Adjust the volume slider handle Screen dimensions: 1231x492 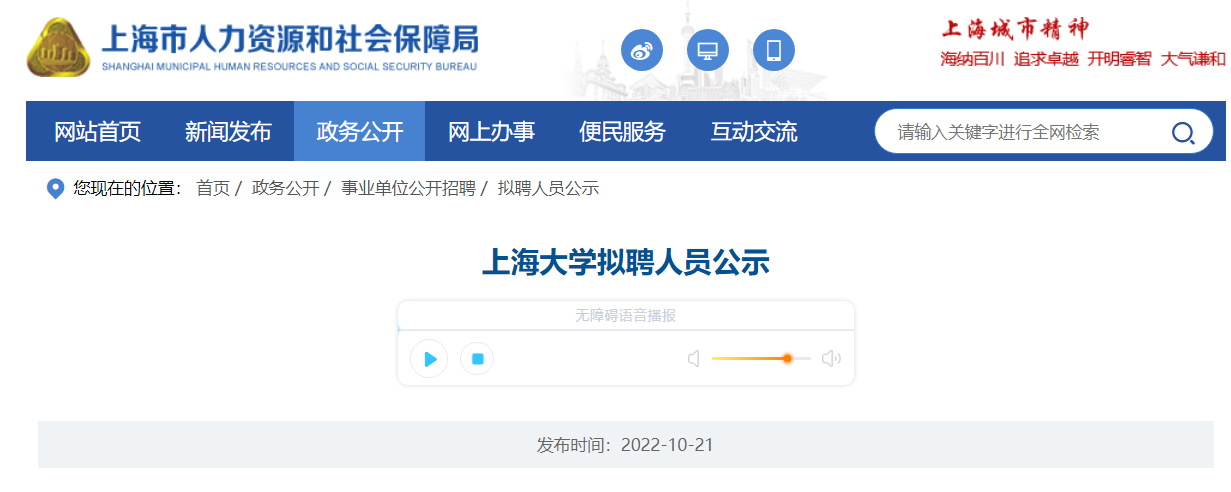[x=787, y=358]
